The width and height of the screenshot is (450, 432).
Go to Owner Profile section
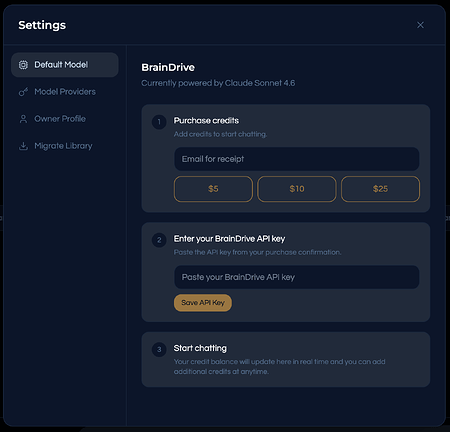pos(65,119)
